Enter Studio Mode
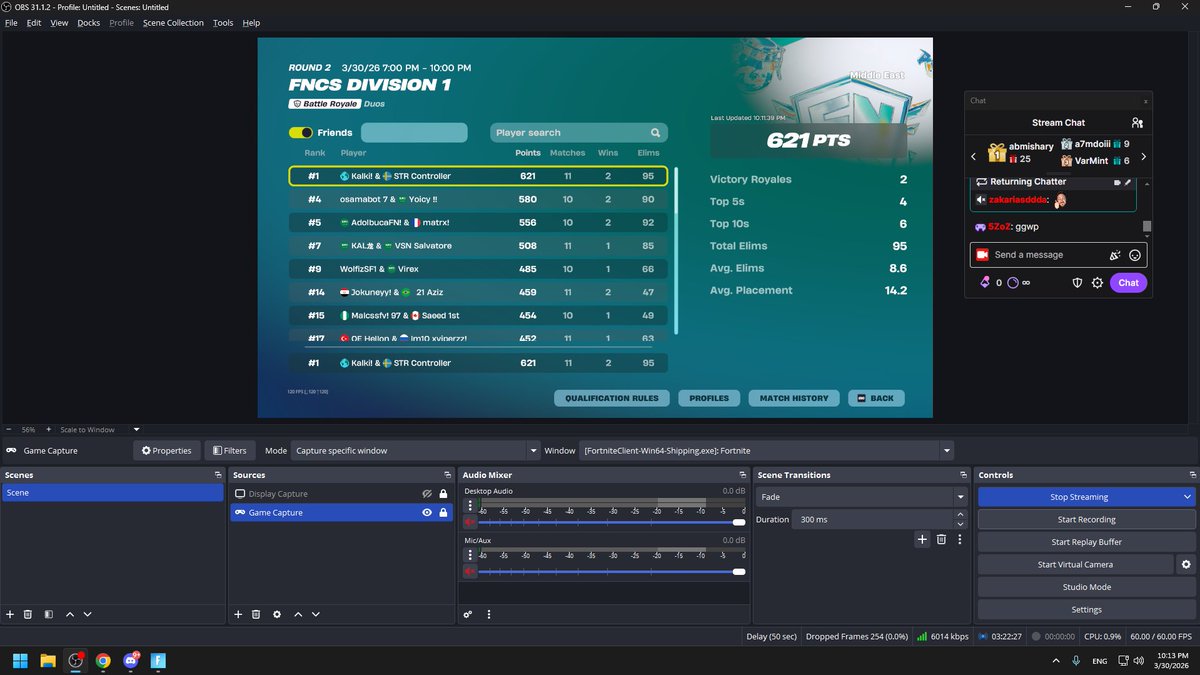Viewport: 1200px width, 675px height. click(1086, 587)
